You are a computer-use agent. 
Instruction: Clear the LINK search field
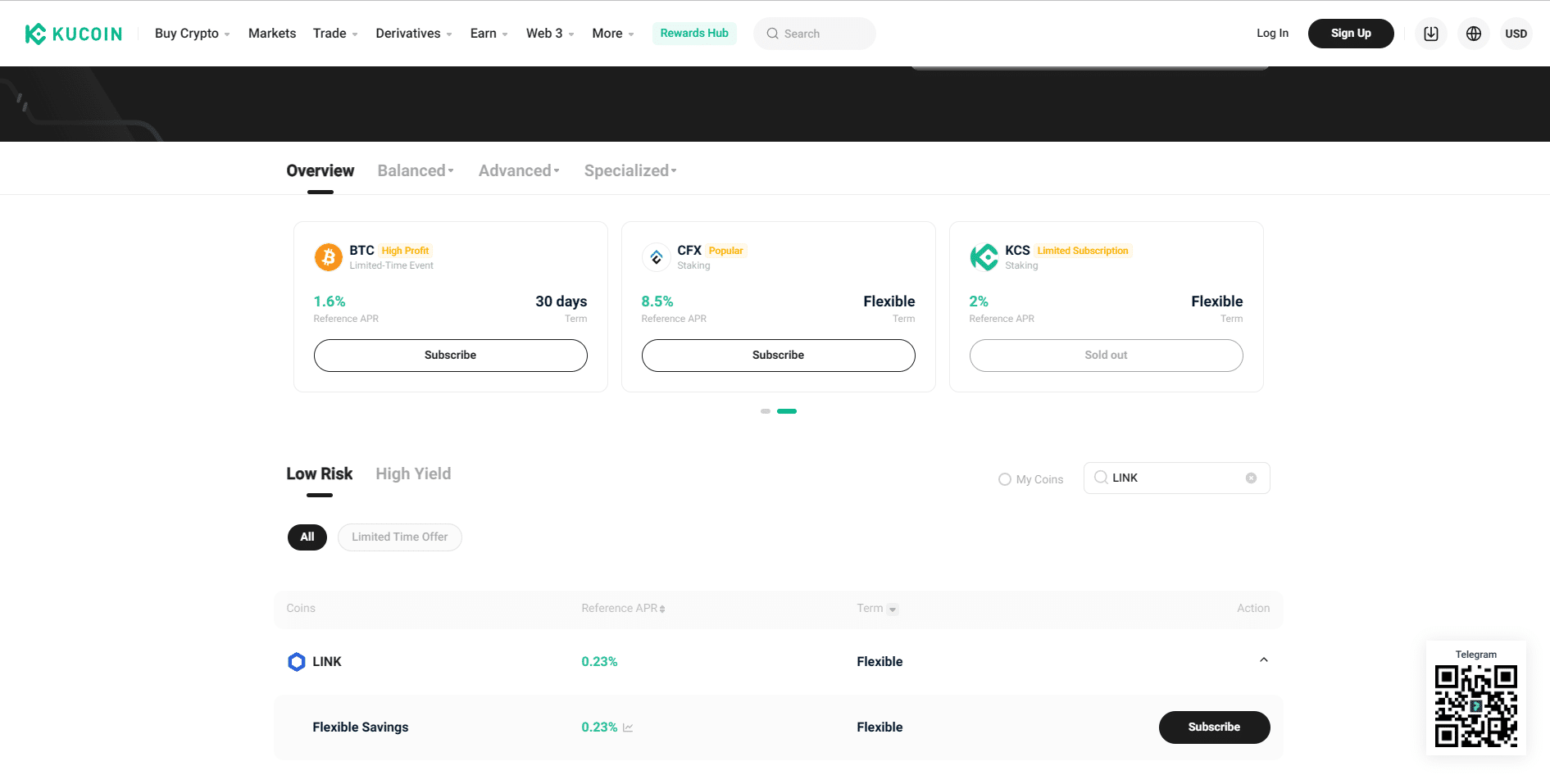click(x=1251, y=478)
